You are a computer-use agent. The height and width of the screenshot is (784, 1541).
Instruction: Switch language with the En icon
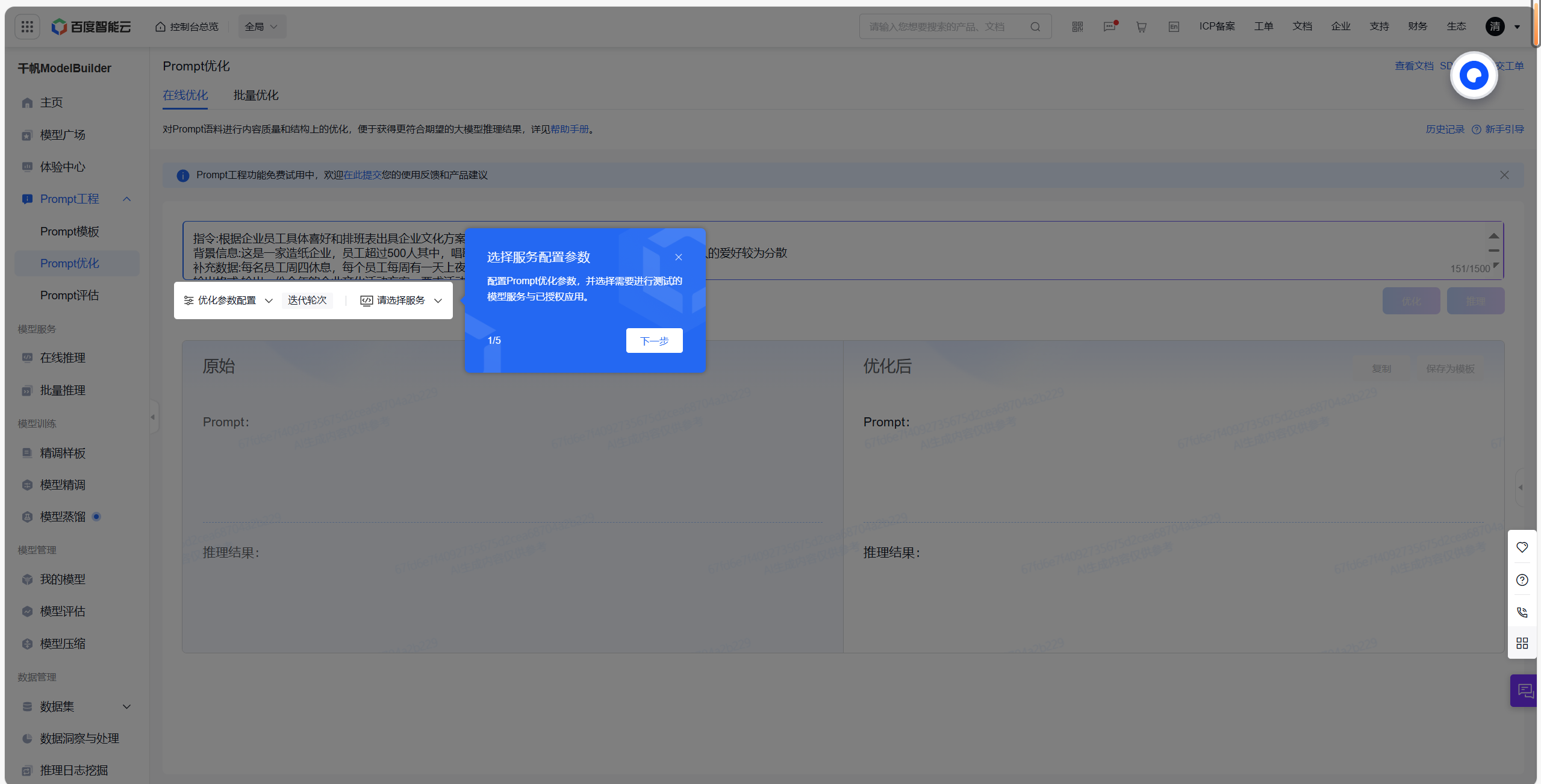point(1173,26)
